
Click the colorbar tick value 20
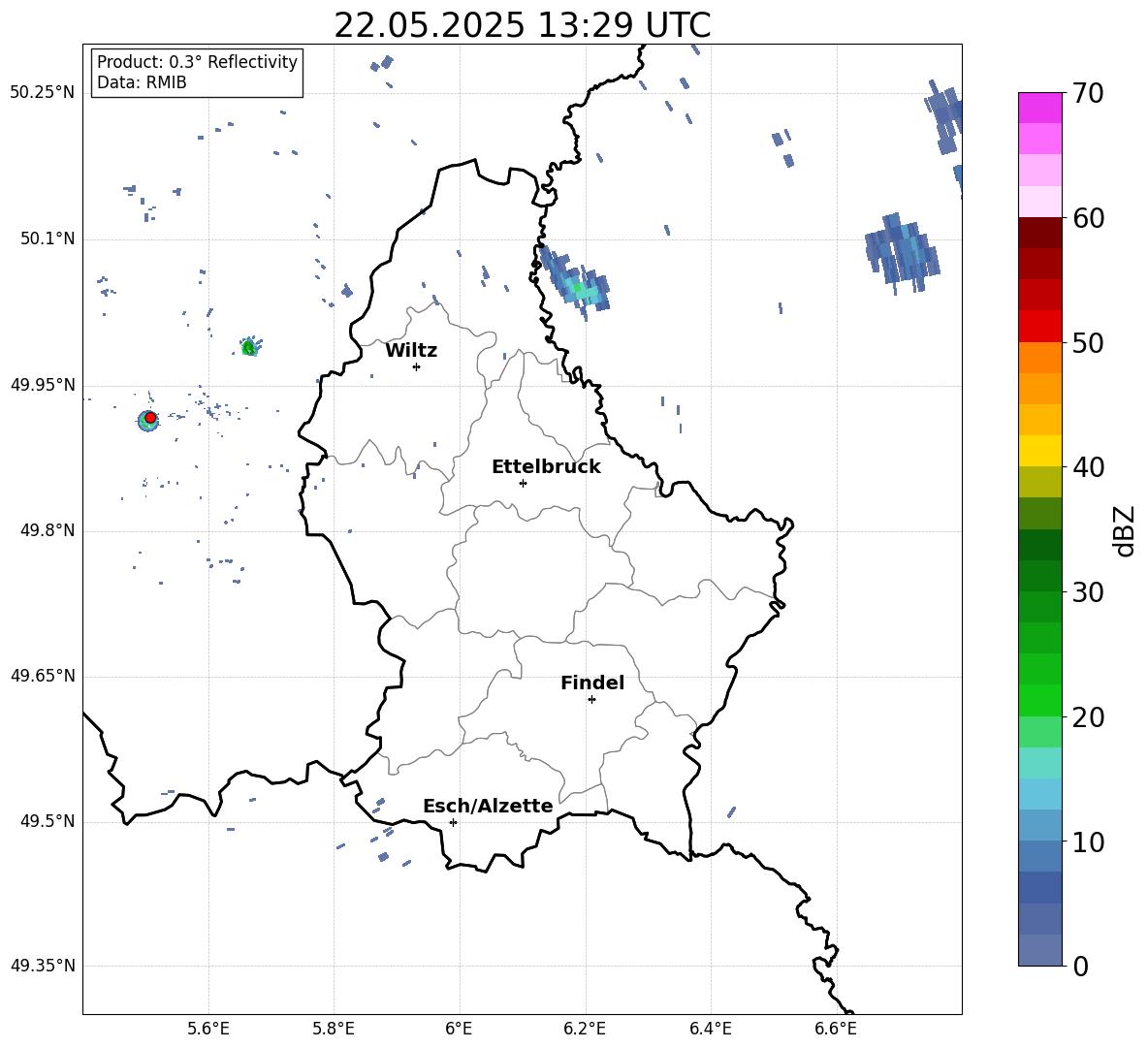[x=1088, y=716]
